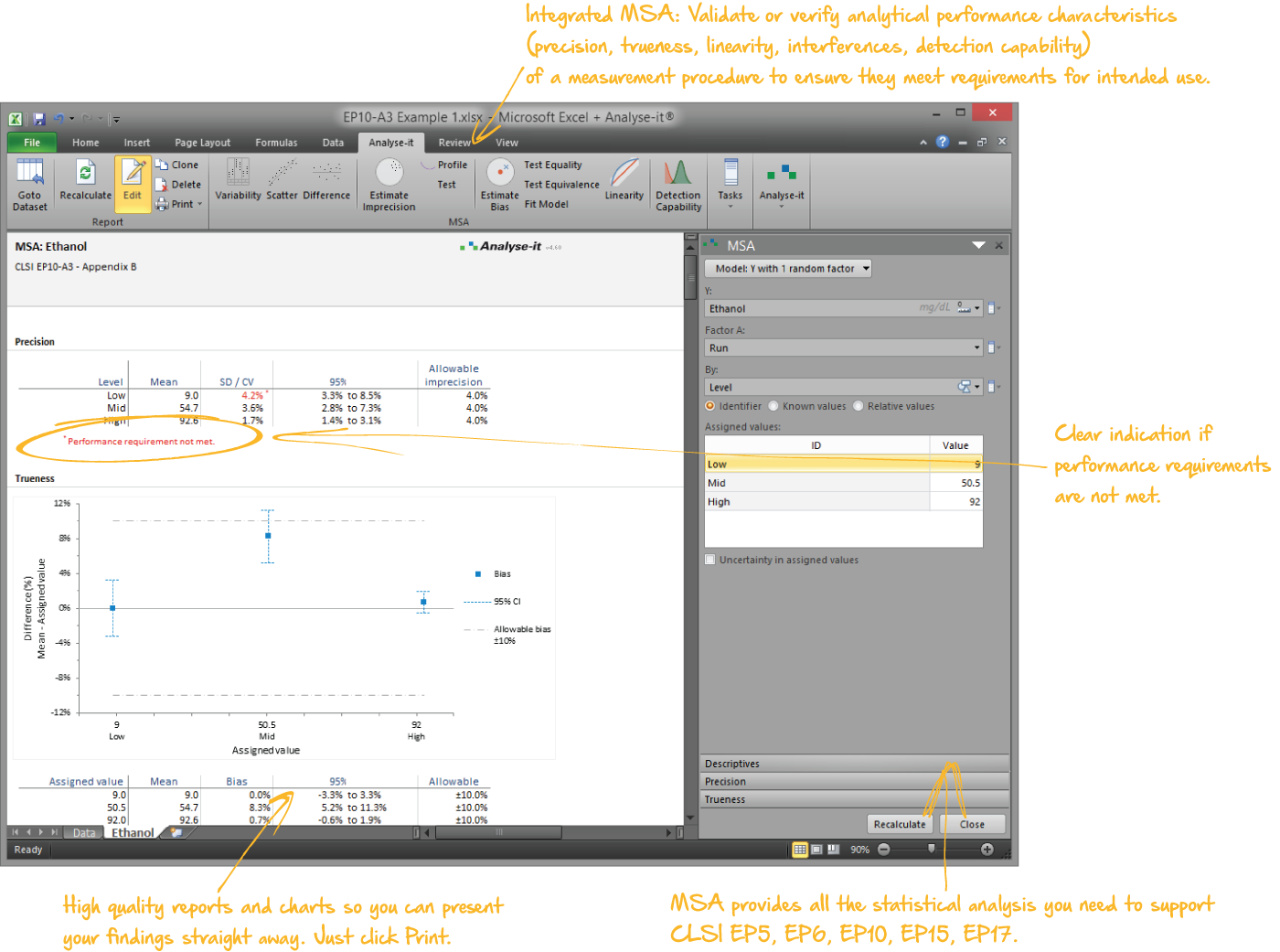Click the horizontal scrollbar of the worksheet
The image size is (1280, 952).
[x=499, y=832]
